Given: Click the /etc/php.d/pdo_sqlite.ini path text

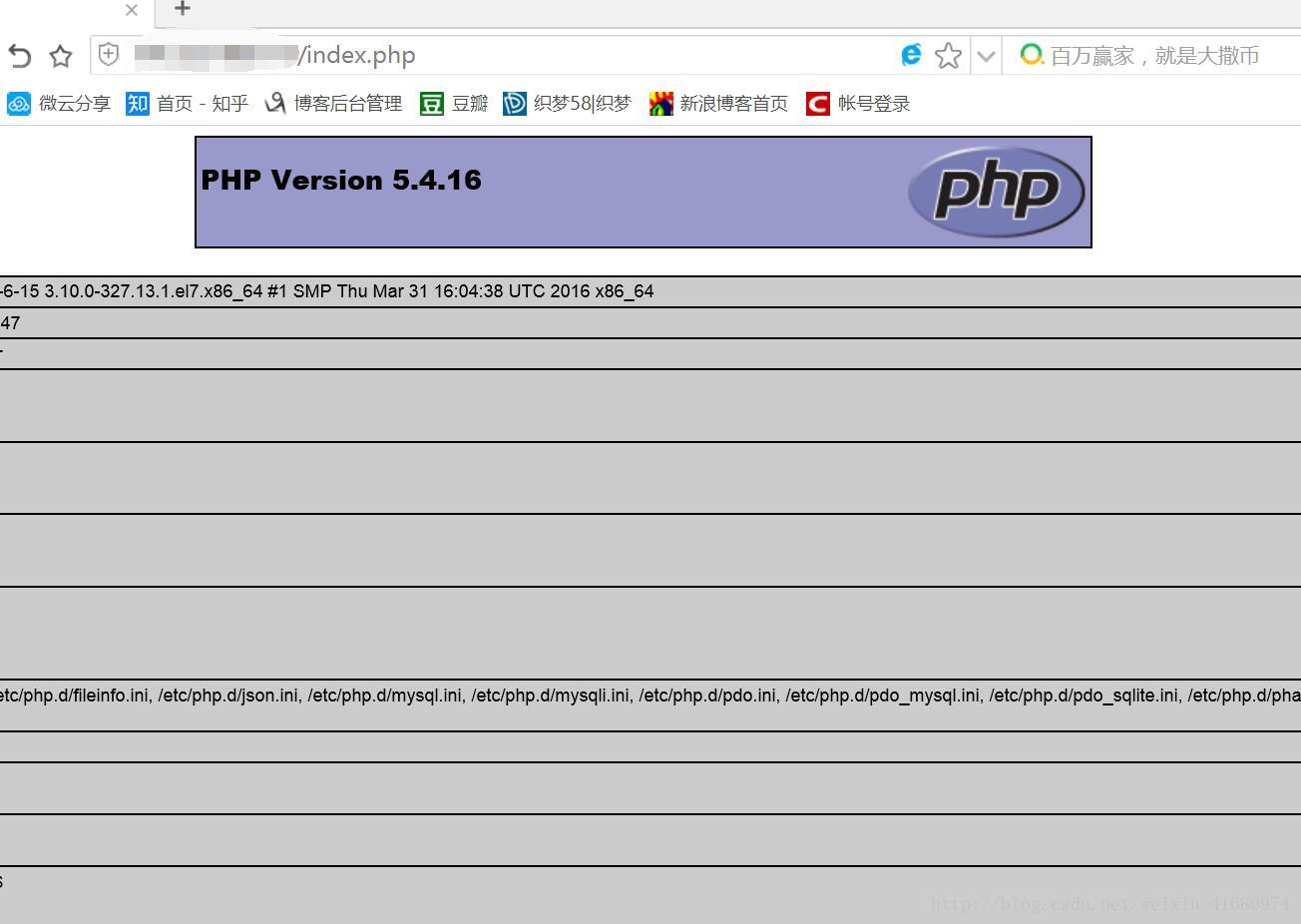Looking at the screenshot, I should point(1085,695).
